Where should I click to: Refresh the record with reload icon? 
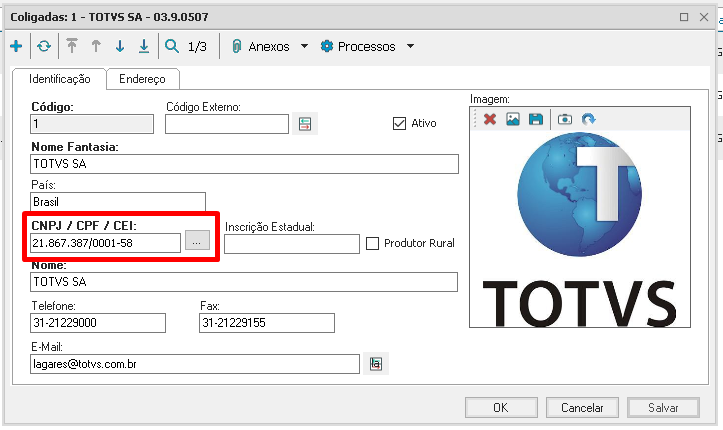pyautogui.click(x=44, y=46)
